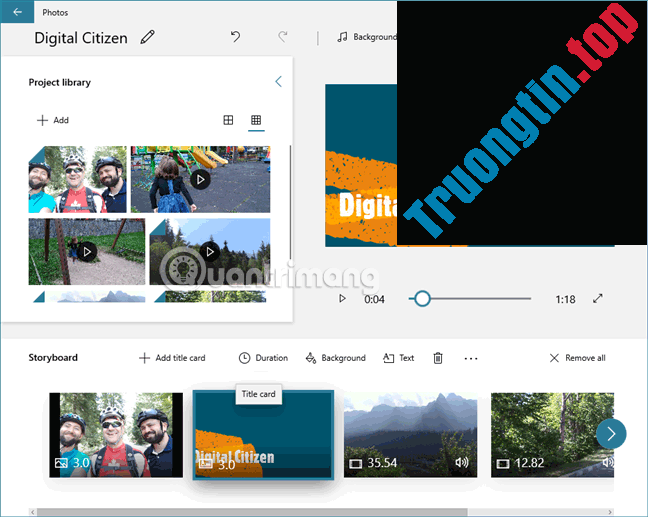
Task: Delete the selected storyboard card
Action: [x=438, y=358]
